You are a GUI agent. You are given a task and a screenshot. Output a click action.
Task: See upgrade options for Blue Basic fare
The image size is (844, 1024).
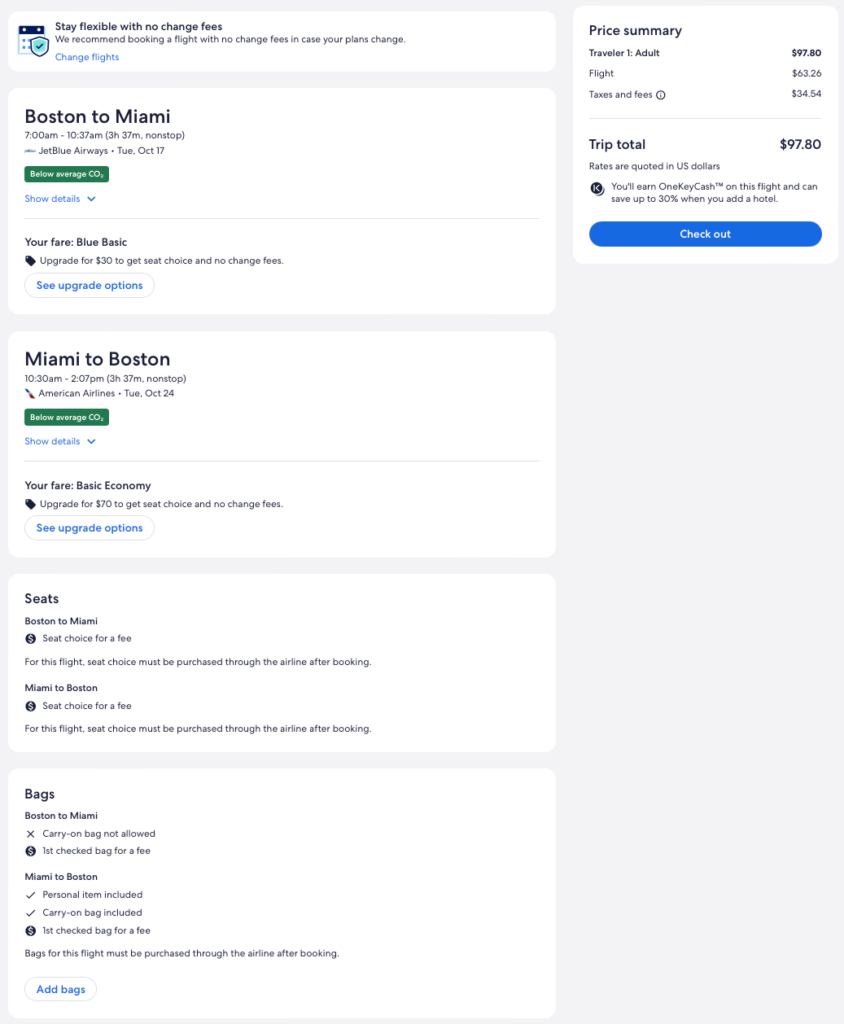[x=89, y=286]
